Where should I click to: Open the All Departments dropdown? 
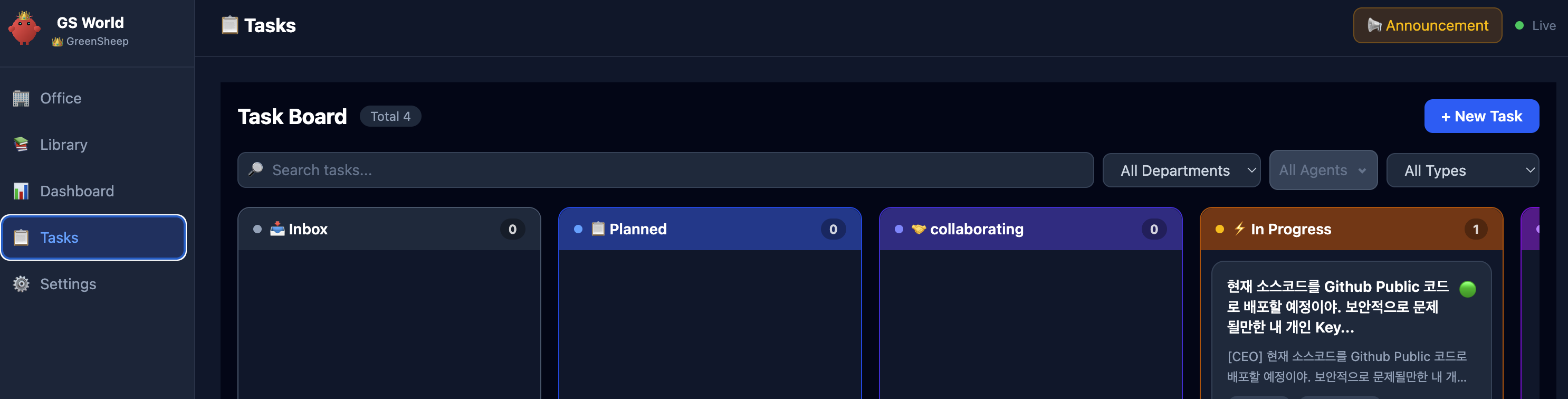tap(1181, 170)
